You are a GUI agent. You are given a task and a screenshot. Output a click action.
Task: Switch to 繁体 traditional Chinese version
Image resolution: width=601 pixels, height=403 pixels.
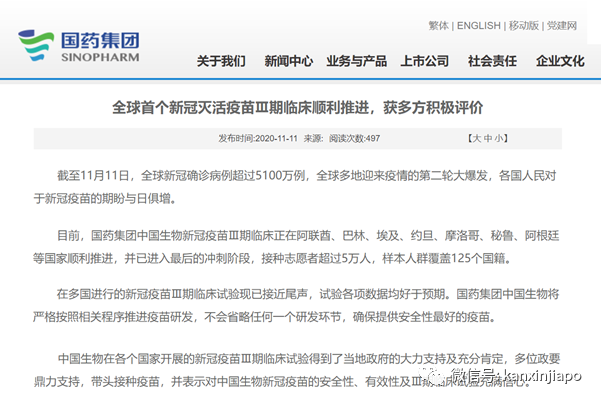pyautogui.click(x=438, y=26)
